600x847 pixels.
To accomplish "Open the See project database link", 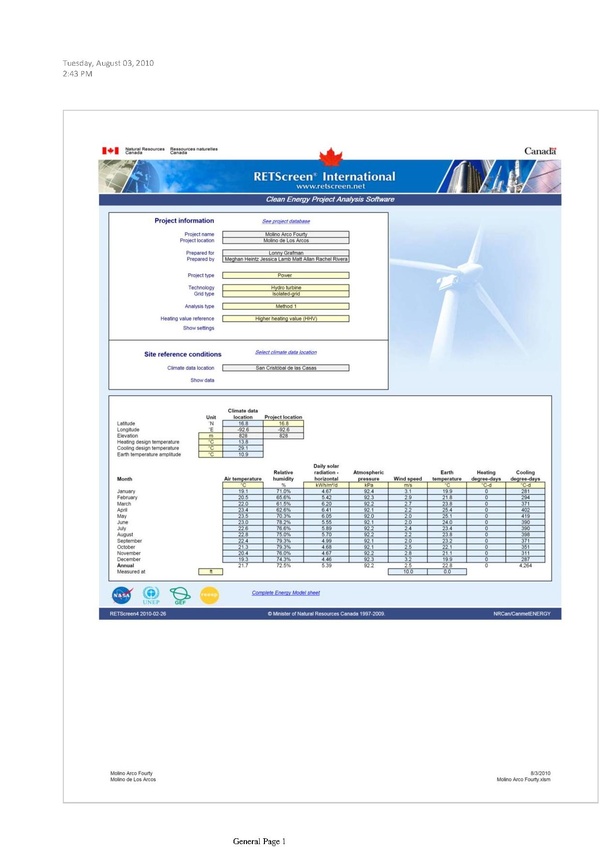I will point(286,221).
